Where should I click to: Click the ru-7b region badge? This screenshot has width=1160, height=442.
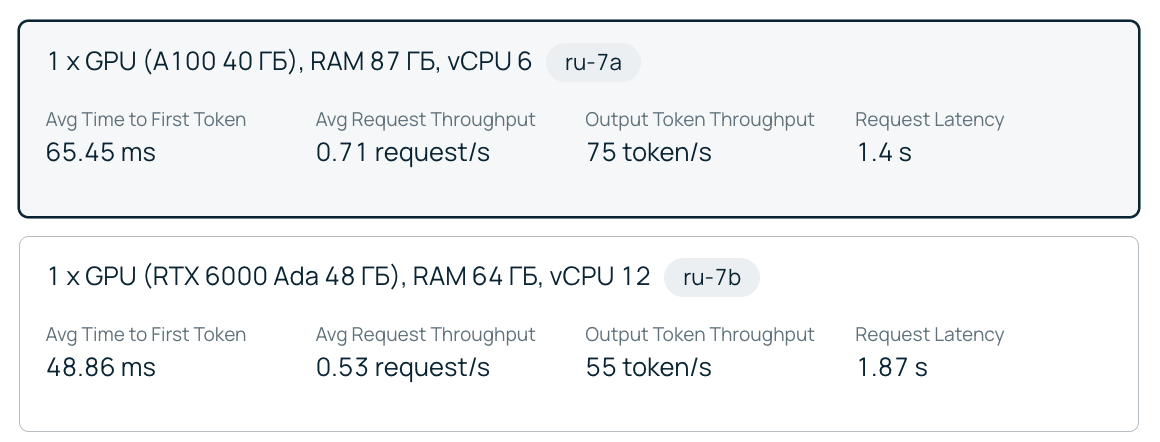712,277
